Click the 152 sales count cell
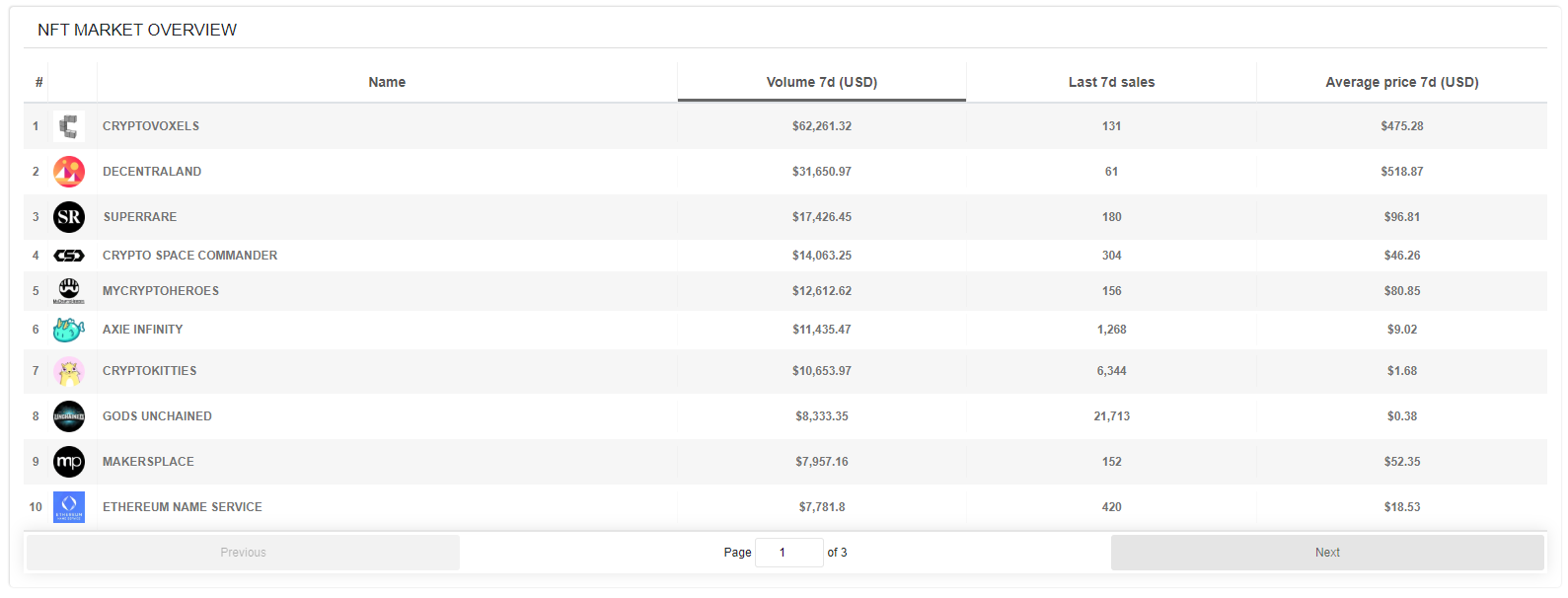Viewport: 1568px width, 598px height. pos(1111,462)
